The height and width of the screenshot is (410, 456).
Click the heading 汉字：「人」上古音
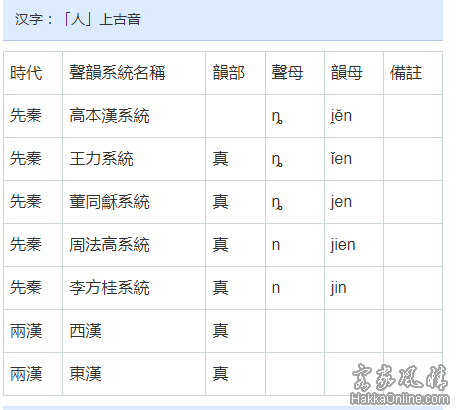coord(78,19)
